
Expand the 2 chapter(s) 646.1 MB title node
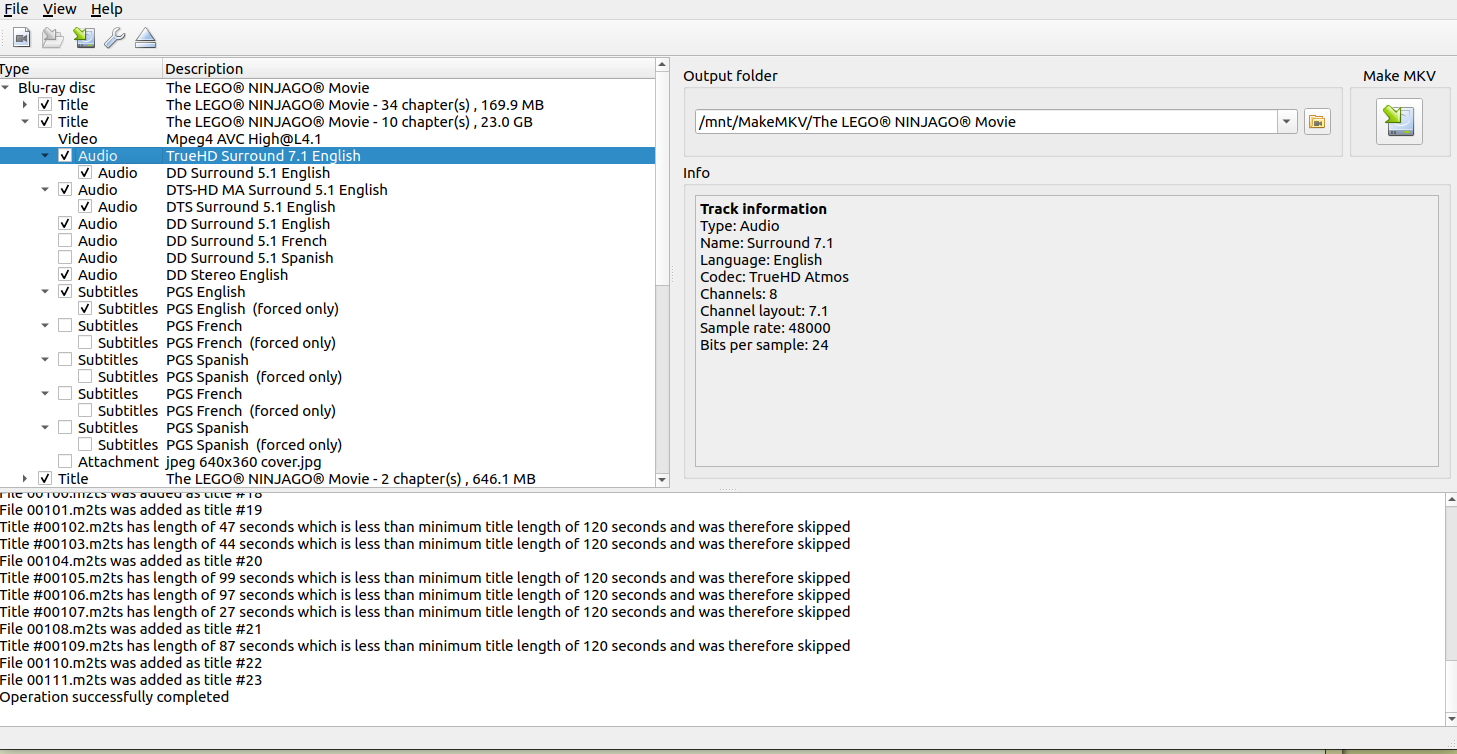pyautogui.click(x=26, y=479)
